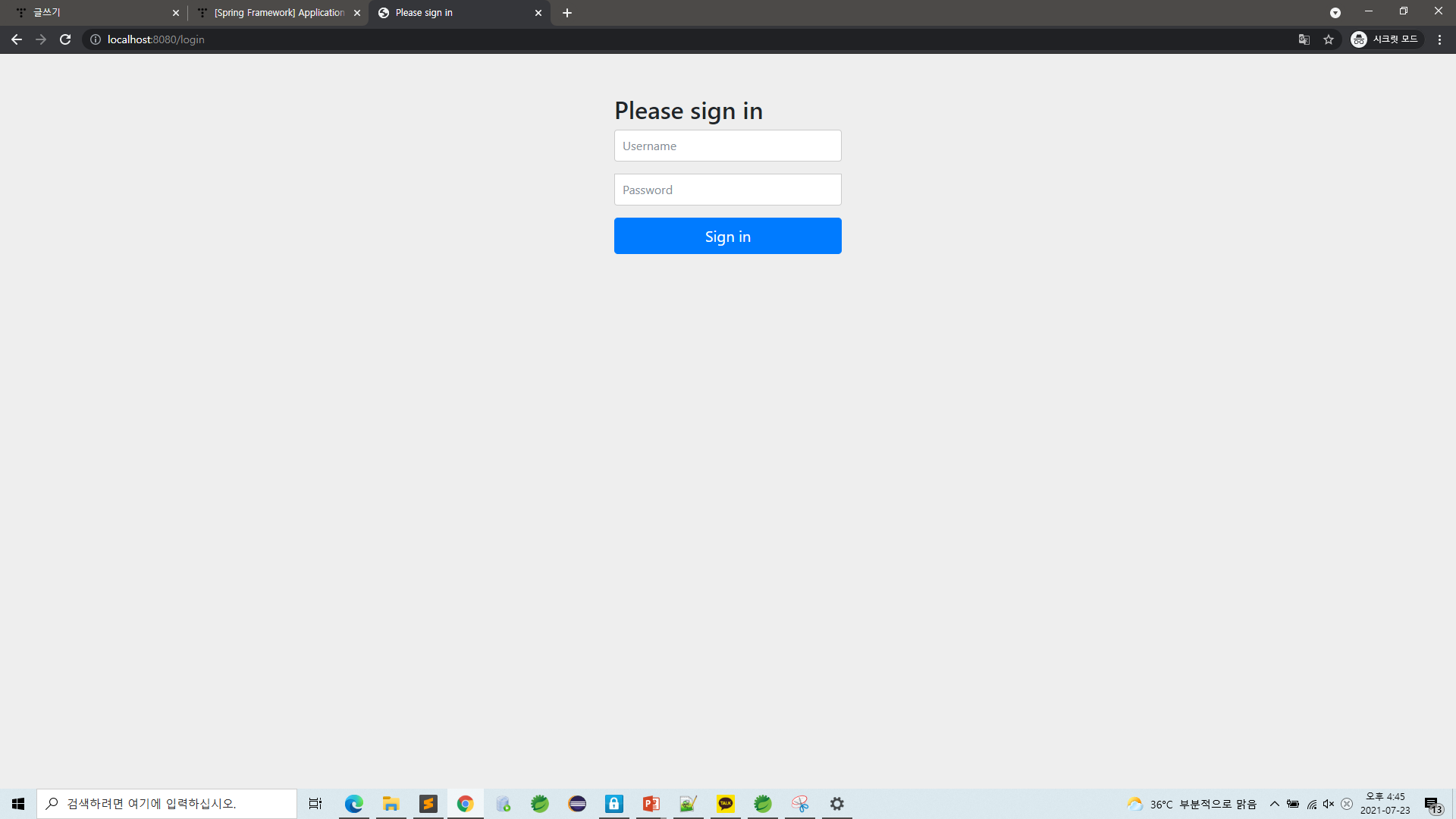
Task: Bookmark this page with the star icon
Action: [1329, 39]
